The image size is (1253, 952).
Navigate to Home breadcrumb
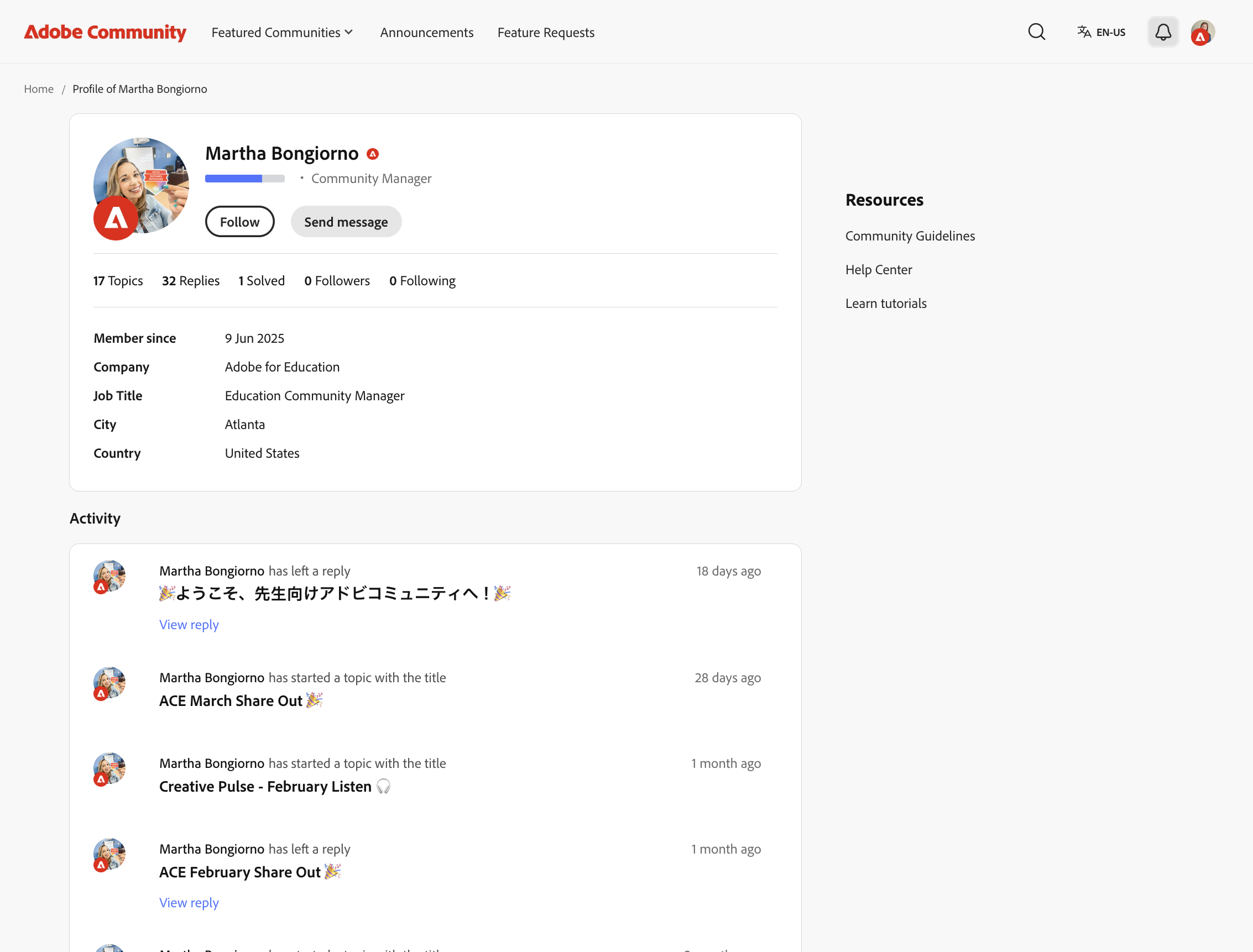tap(39, 89)
